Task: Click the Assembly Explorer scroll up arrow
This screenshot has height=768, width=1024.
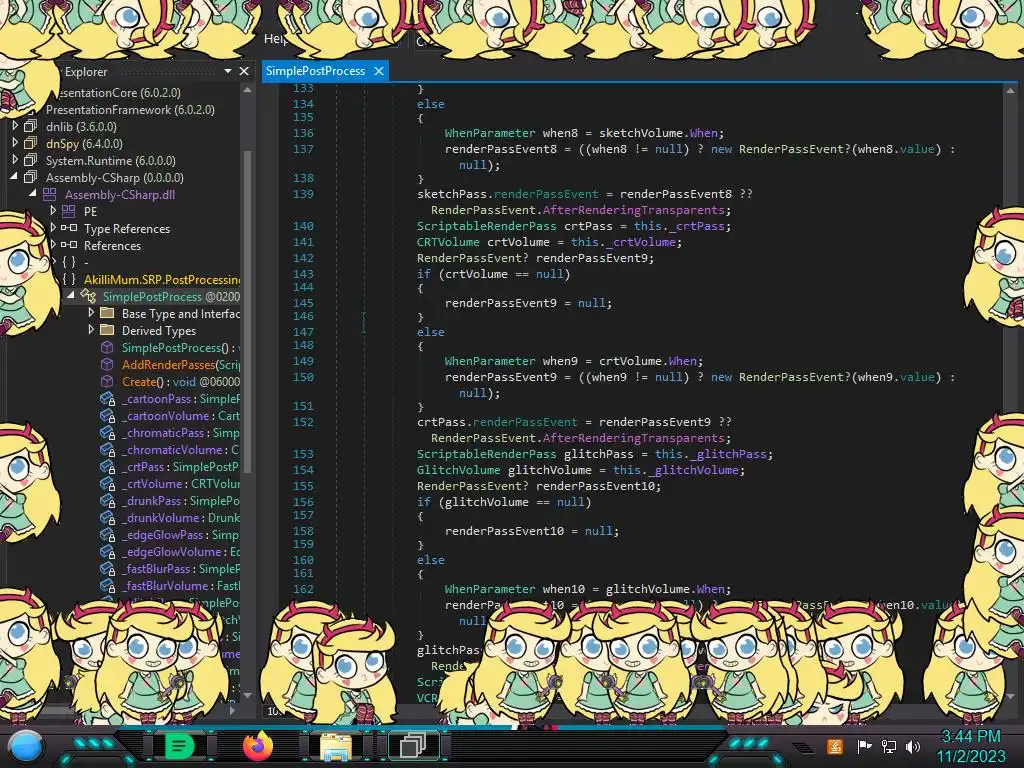Action: coord(248,90)
